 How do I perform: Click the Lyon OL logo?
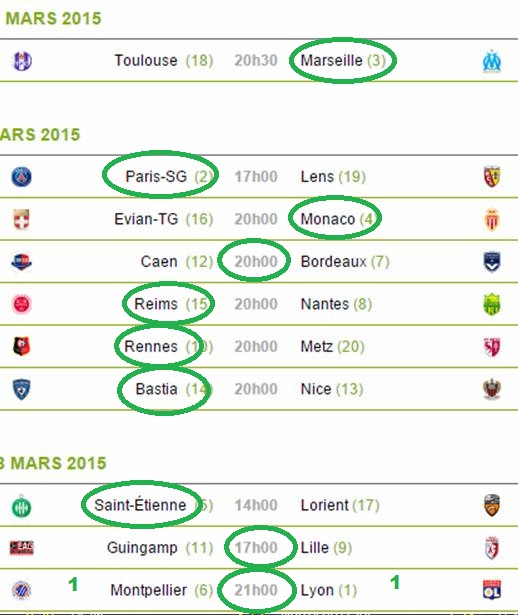pyautogui.click(x=492, y=590)
